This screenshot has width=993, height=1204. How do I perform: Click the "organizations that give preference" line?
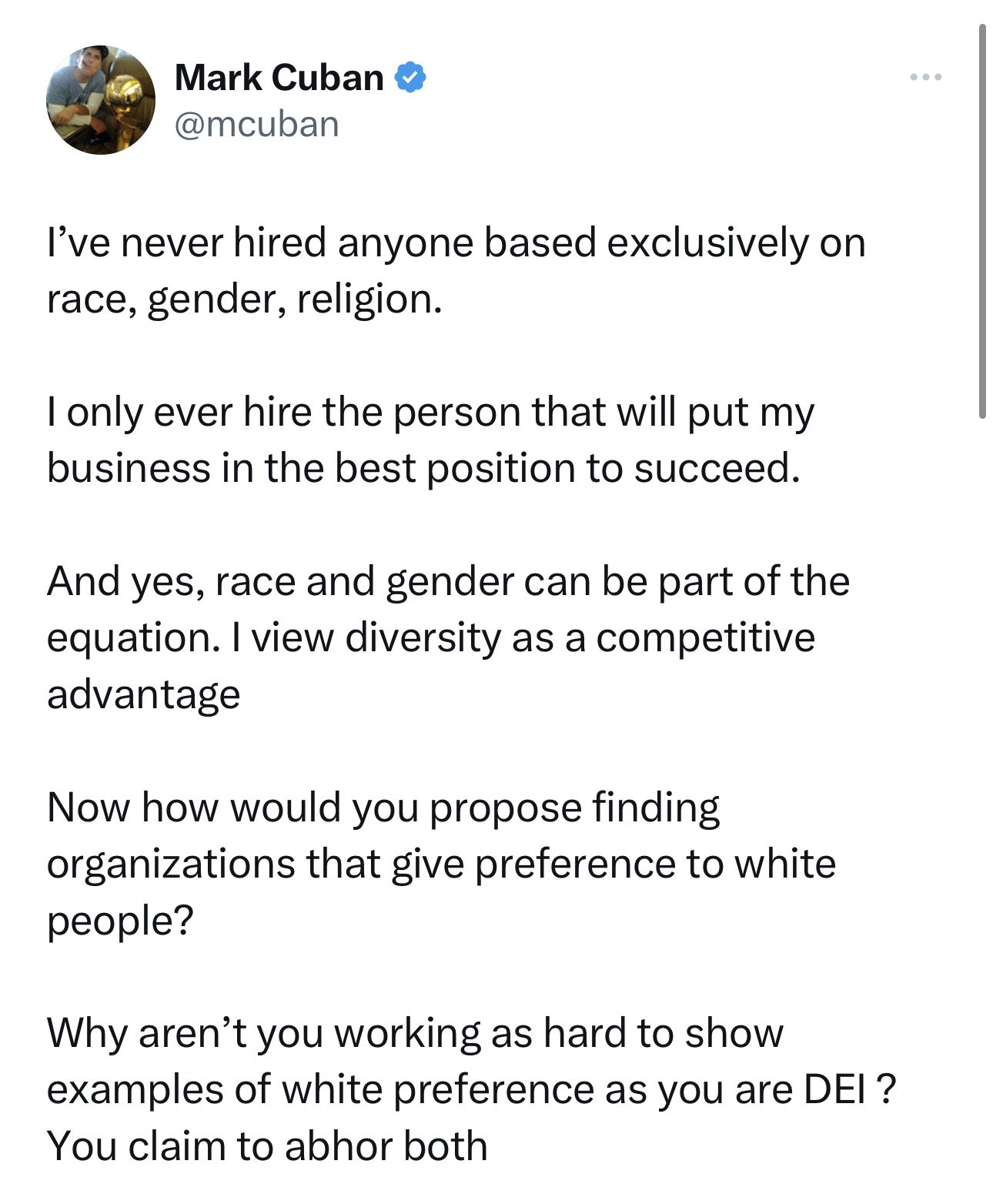[441, 863]
